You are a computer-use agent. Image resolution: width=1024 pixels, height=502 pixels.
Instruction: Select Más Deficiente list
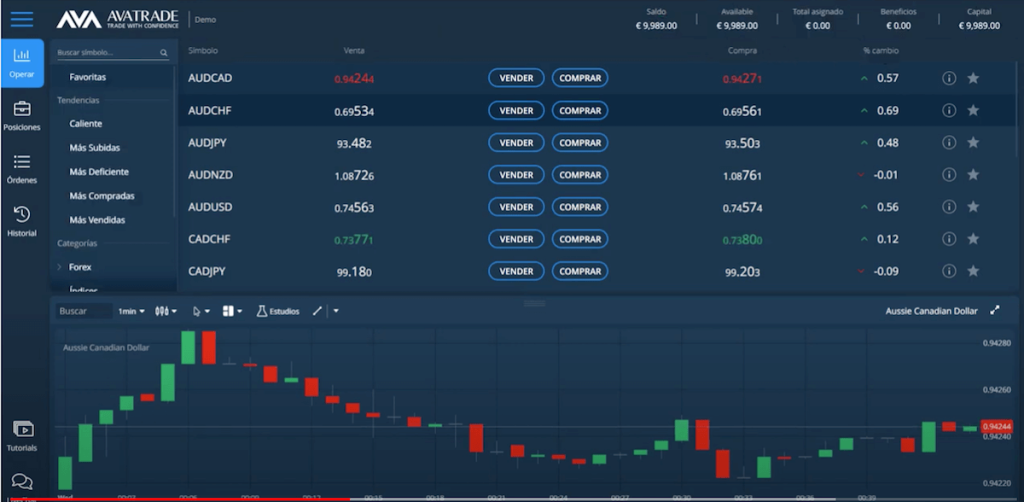pyautogui.click(x=99, y=172)
